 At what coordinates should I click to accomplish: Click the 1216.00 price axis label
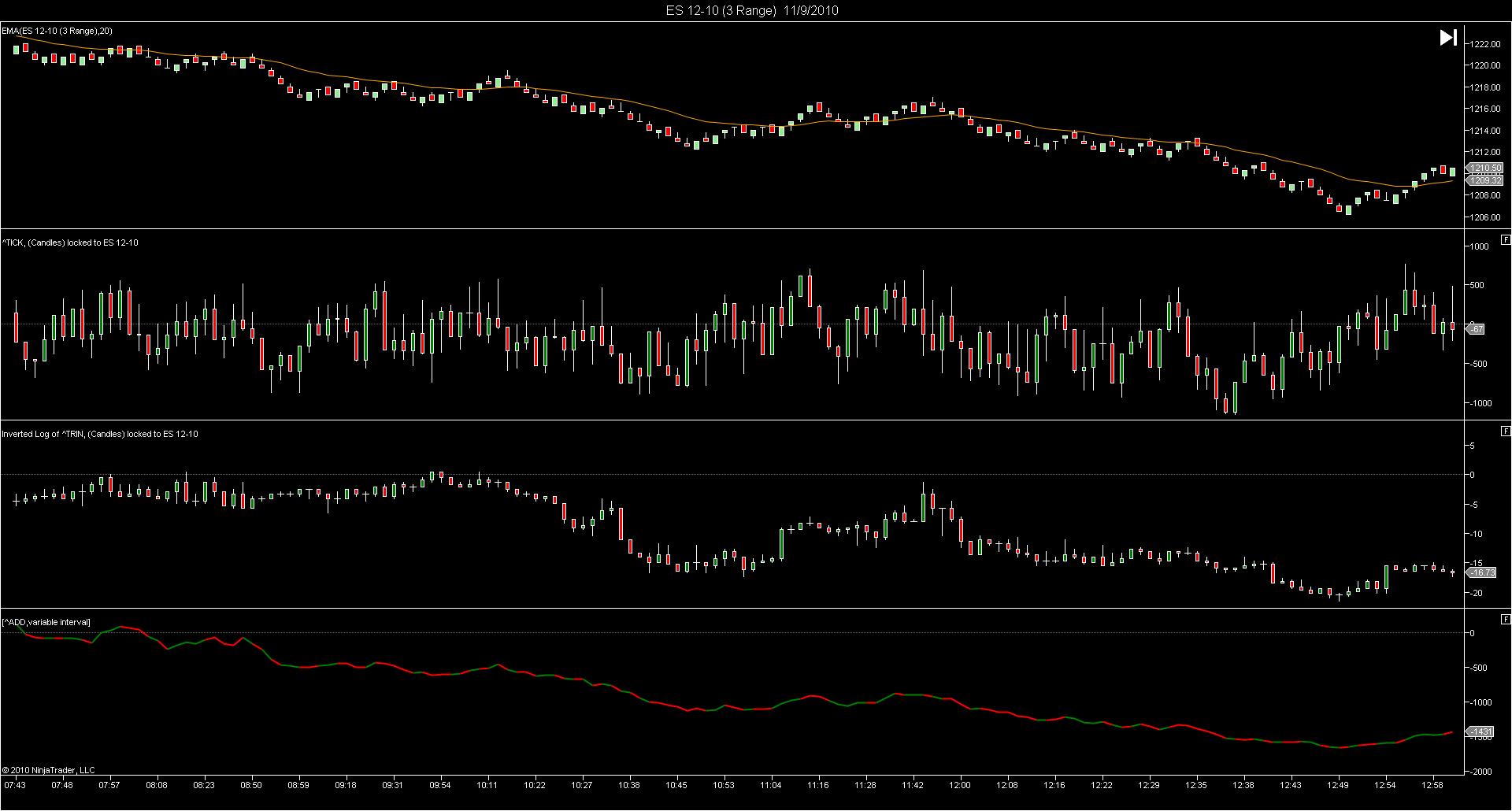click(x=1484, y=109)
